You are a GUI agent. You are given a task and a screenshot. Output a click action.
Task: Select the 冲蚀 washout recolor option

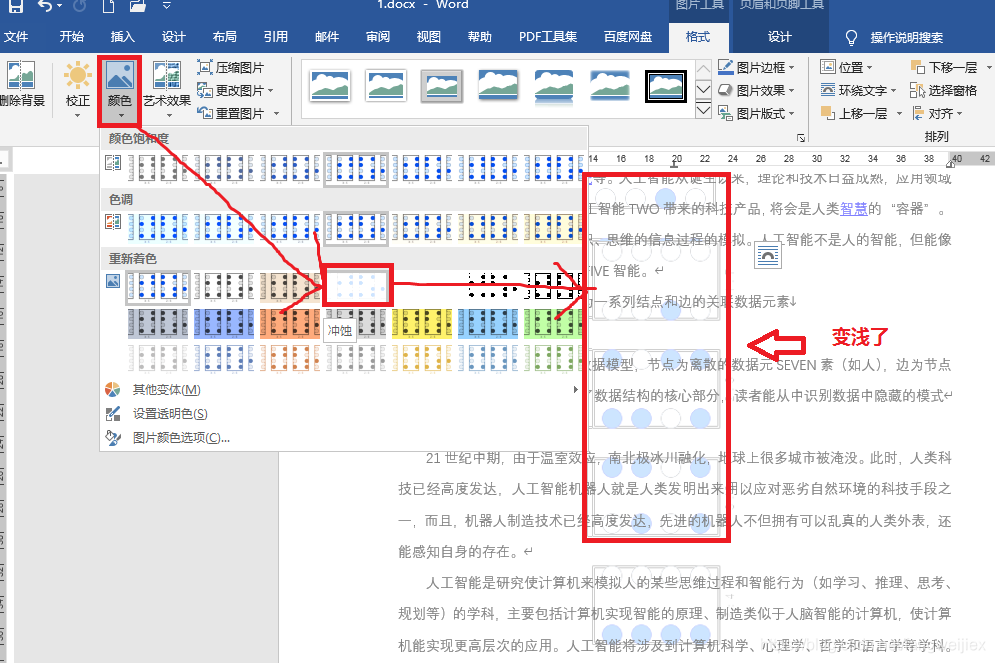[x=357, y=286]
